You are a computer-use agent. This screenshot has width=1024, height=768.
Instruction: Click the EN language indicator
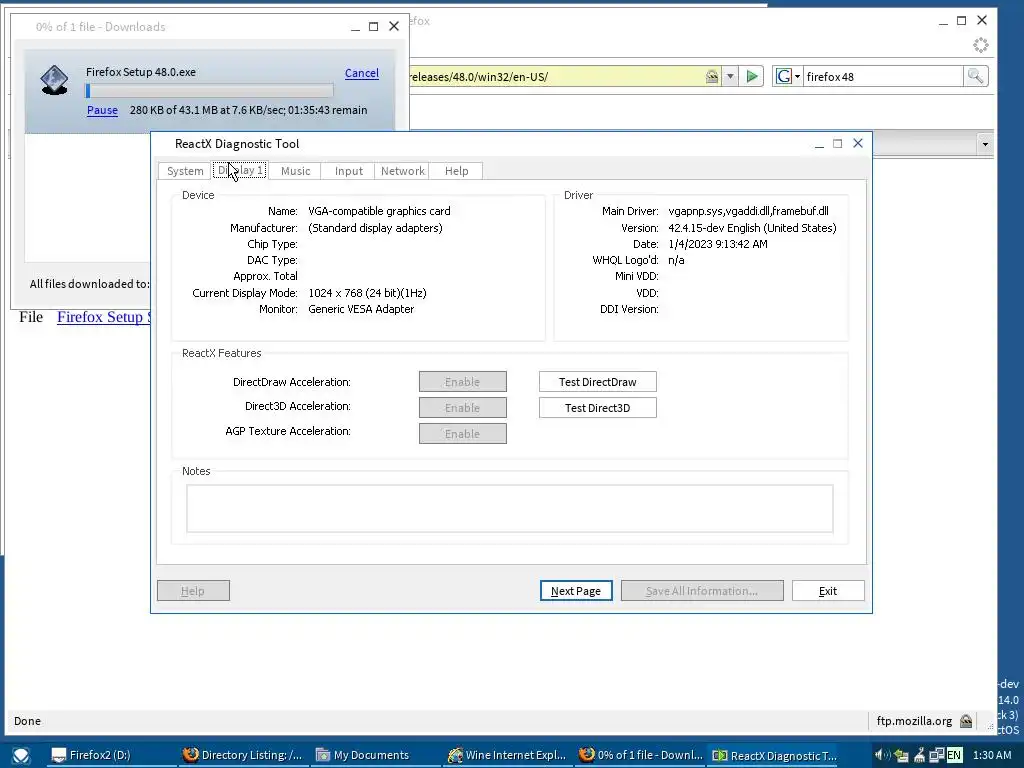click(953, 755)
